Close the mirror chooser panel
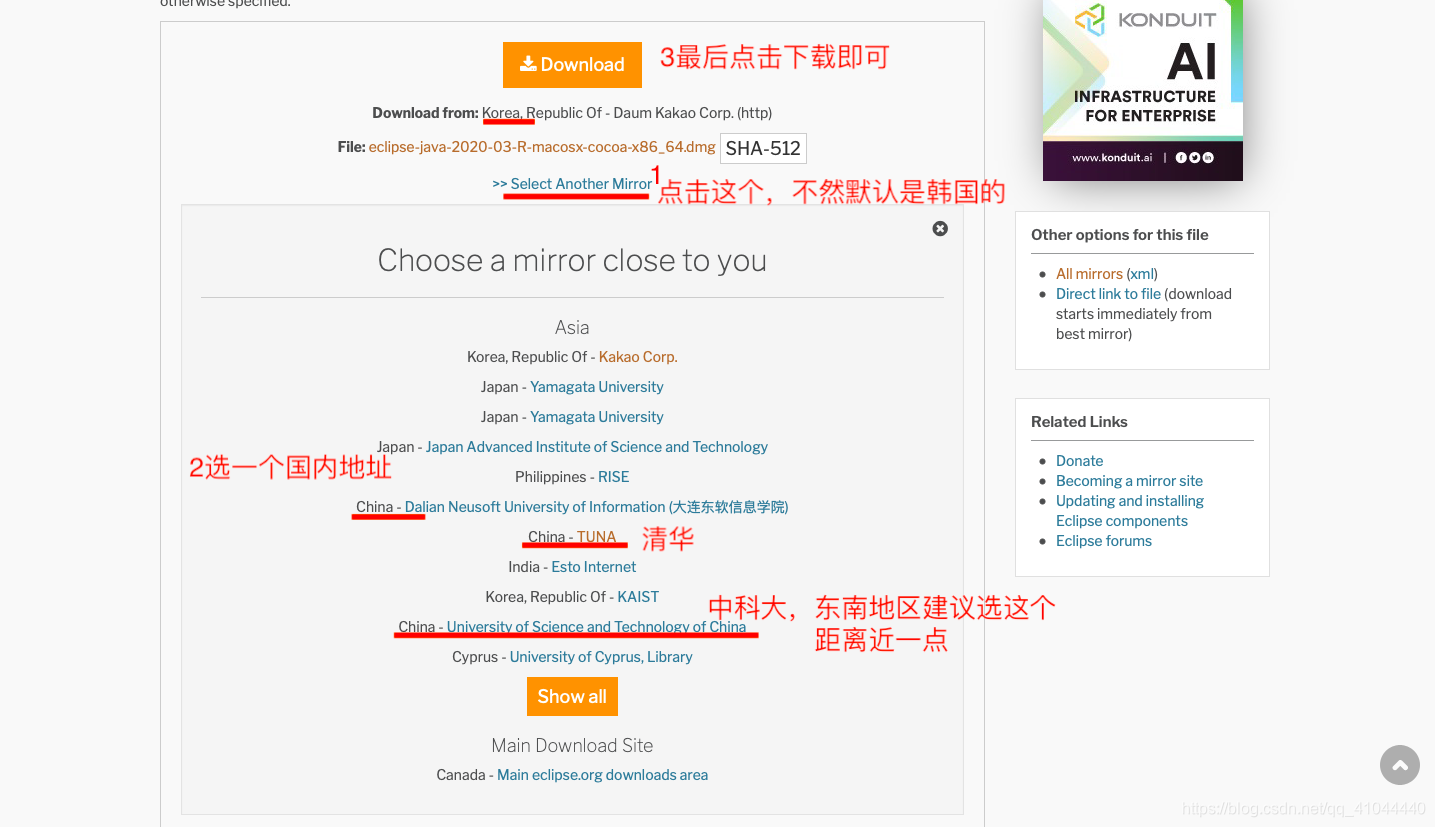Image resolution: width=1435 pixels, height=827 pixels. (940, 228)
